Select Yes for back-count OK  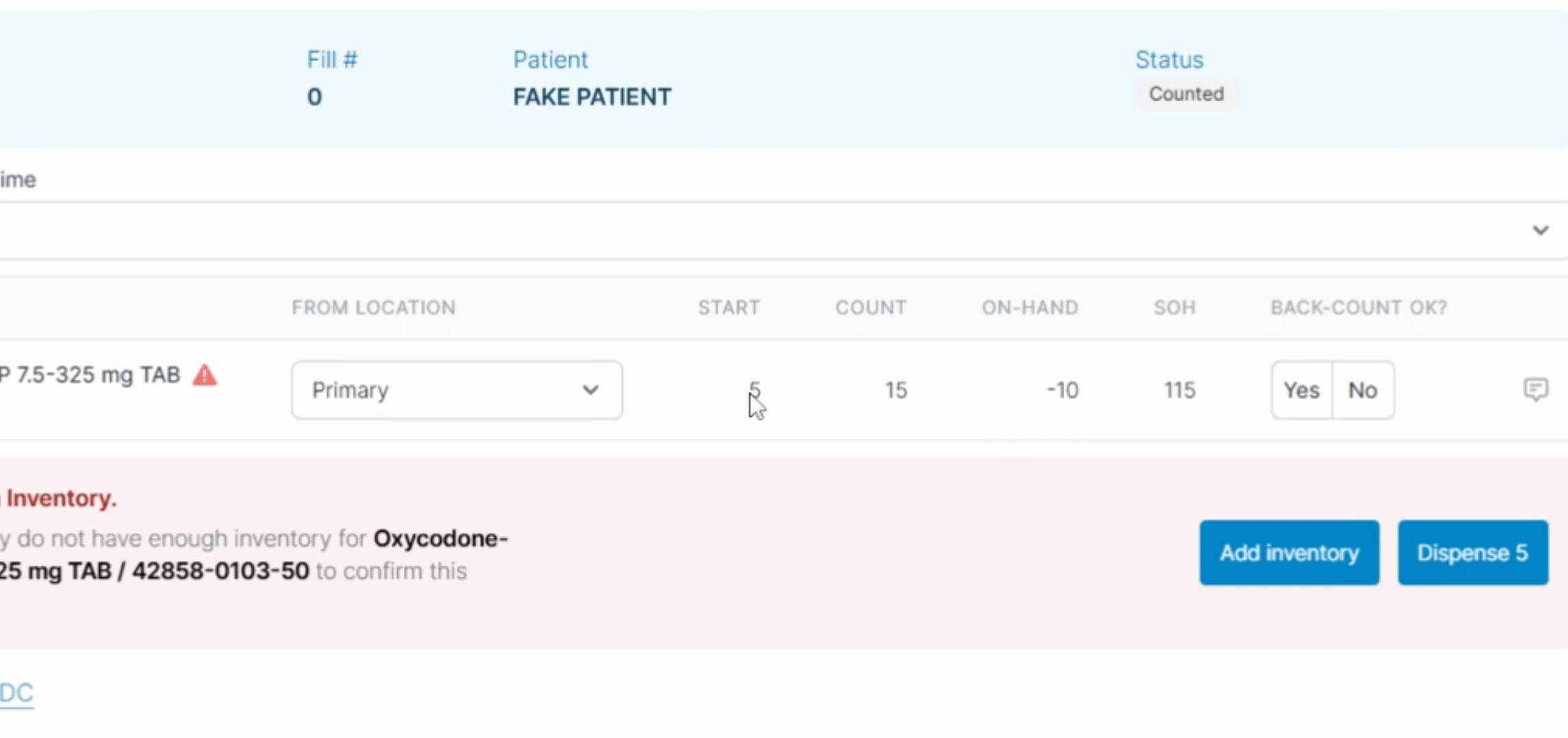[1301, 390]
